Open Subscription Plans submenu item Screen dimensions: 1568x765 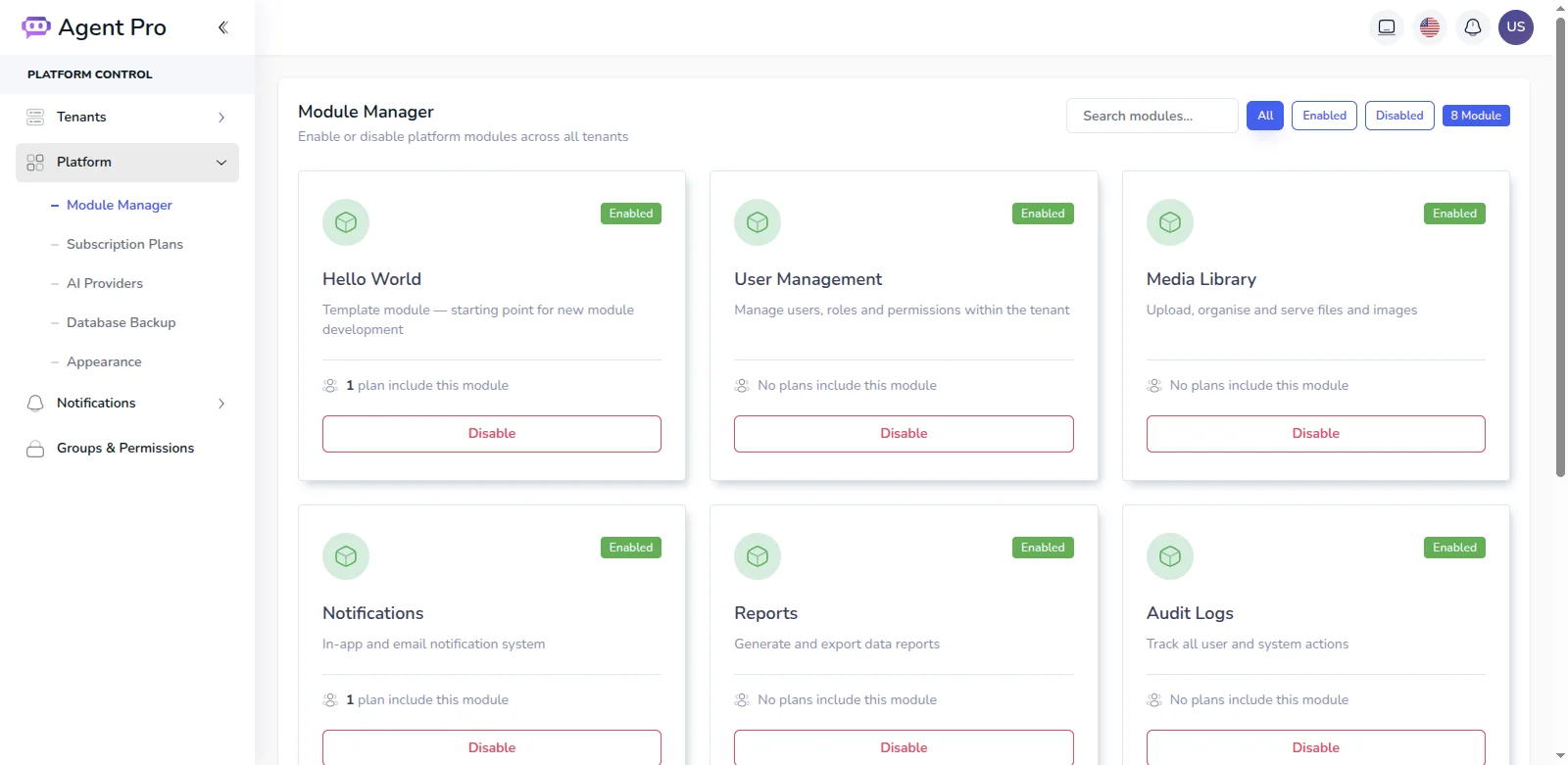coord(124,244)
